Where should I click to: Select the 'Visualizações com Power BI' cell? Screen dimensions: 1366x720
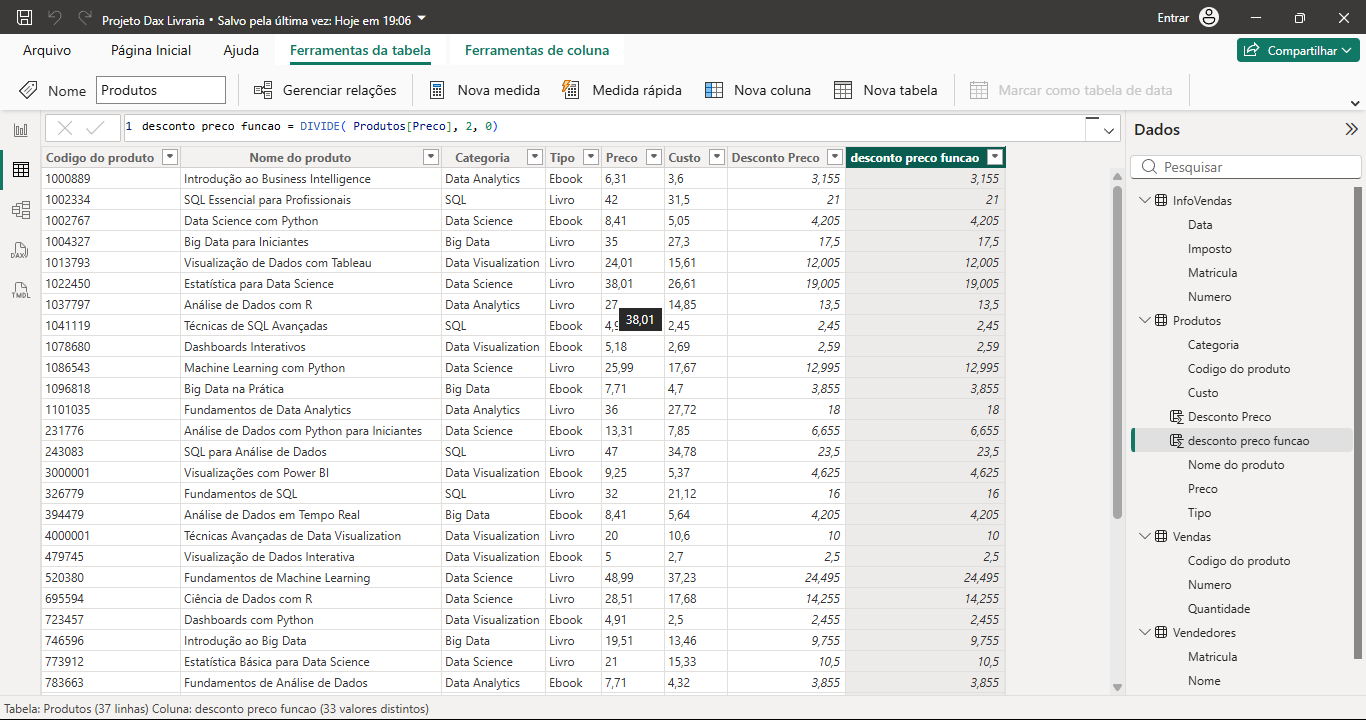311,473
